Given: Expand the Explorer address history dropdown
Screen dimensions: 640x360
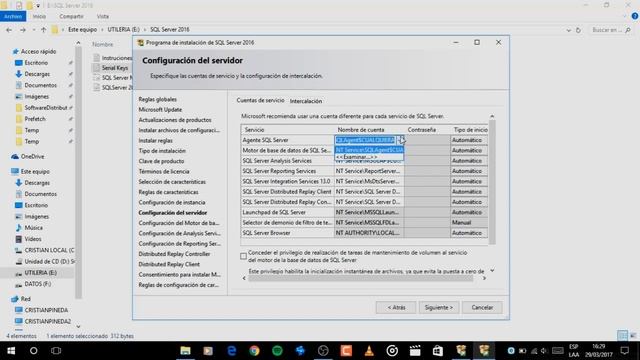Looking at the screenshot, I should tap(568, 30).
